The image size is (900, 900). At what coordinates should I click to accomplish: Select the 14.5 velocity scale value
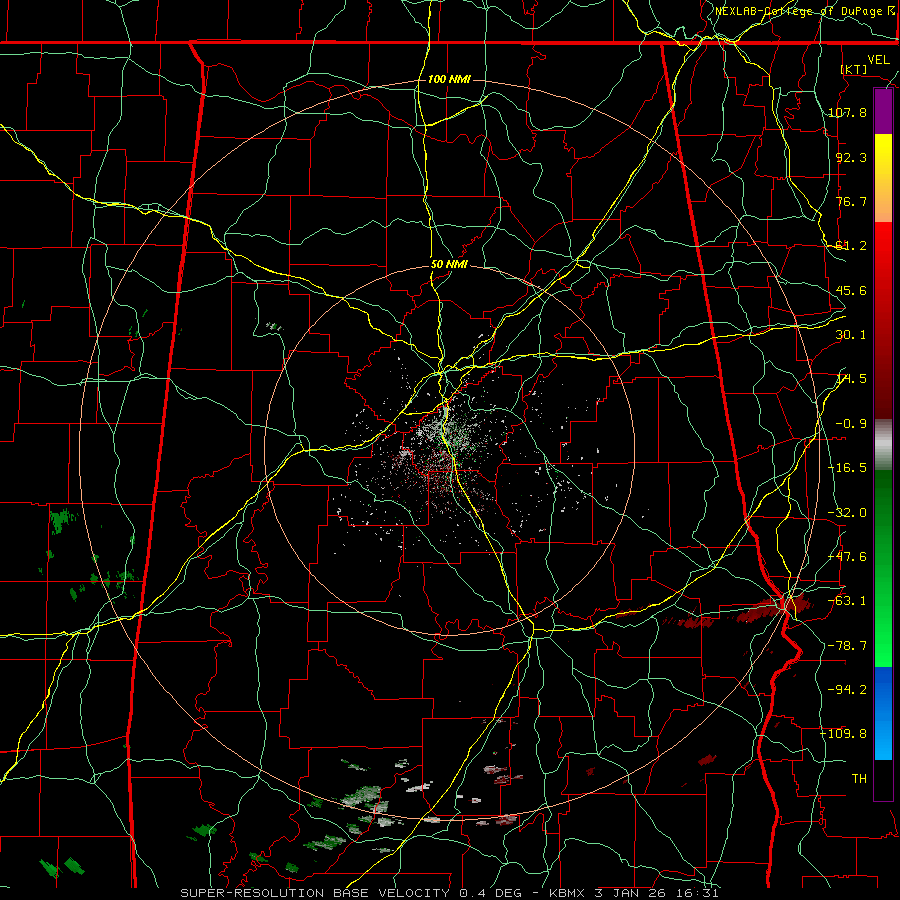point(851,379)
